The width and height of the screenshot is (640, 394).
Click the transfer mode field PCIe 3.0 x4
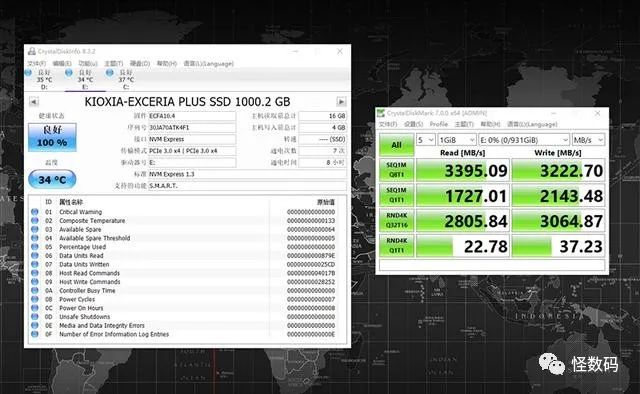click(x=192, y=151)
